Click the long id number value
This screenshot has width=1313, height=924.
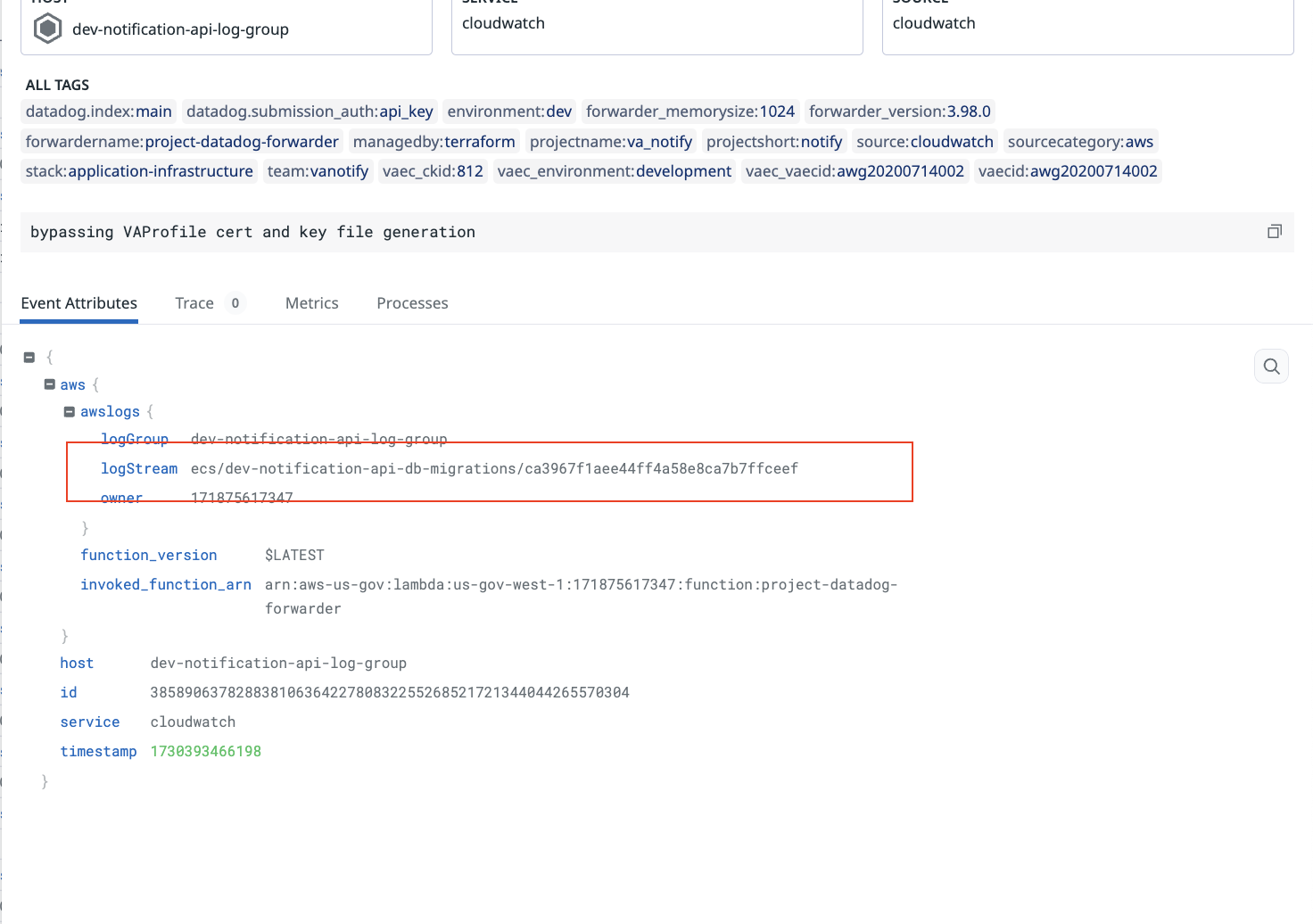click(x=390, y=693)
